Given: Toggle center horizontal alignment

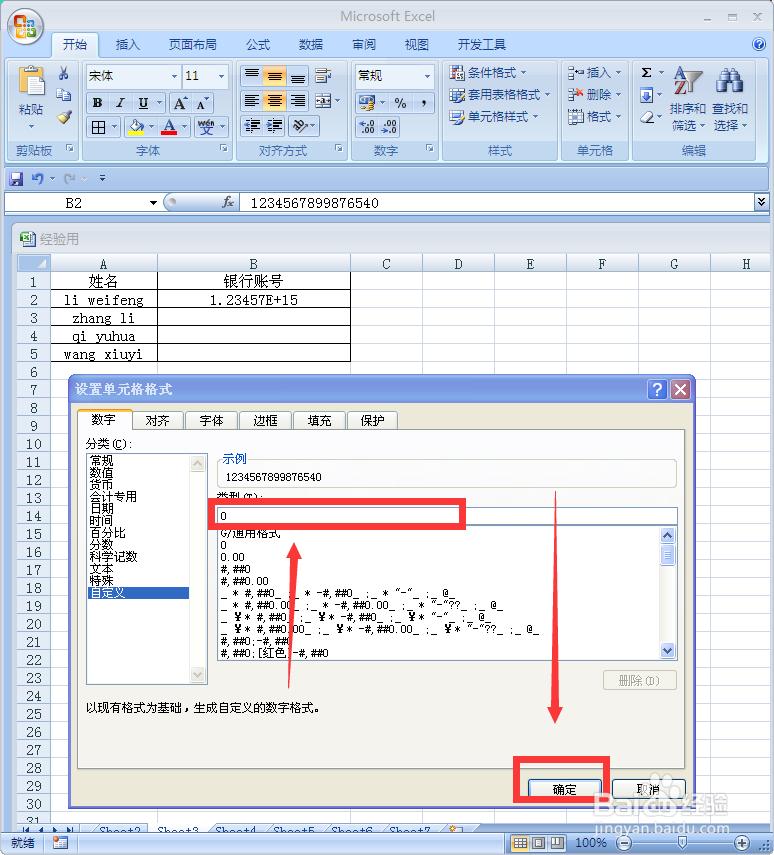Looking at the screenshot, I should point(274,101).
